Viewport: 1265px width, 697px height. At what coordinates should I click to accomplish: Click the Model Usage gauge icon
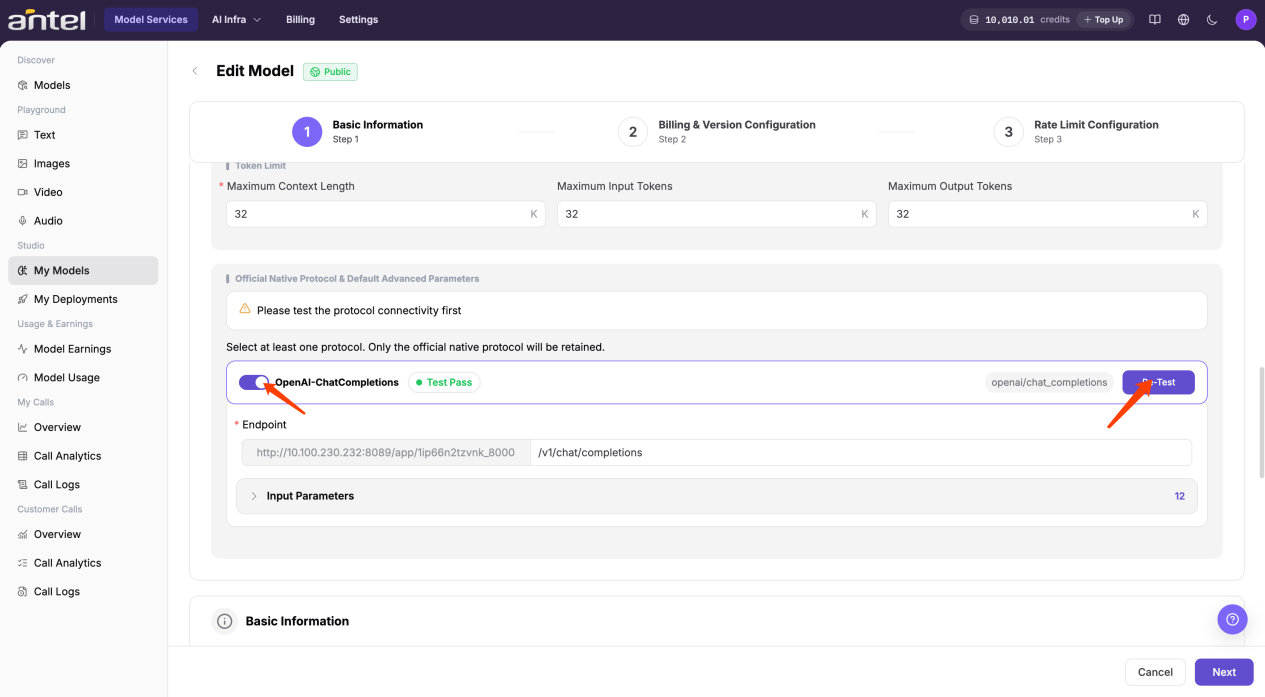point(23,377)
